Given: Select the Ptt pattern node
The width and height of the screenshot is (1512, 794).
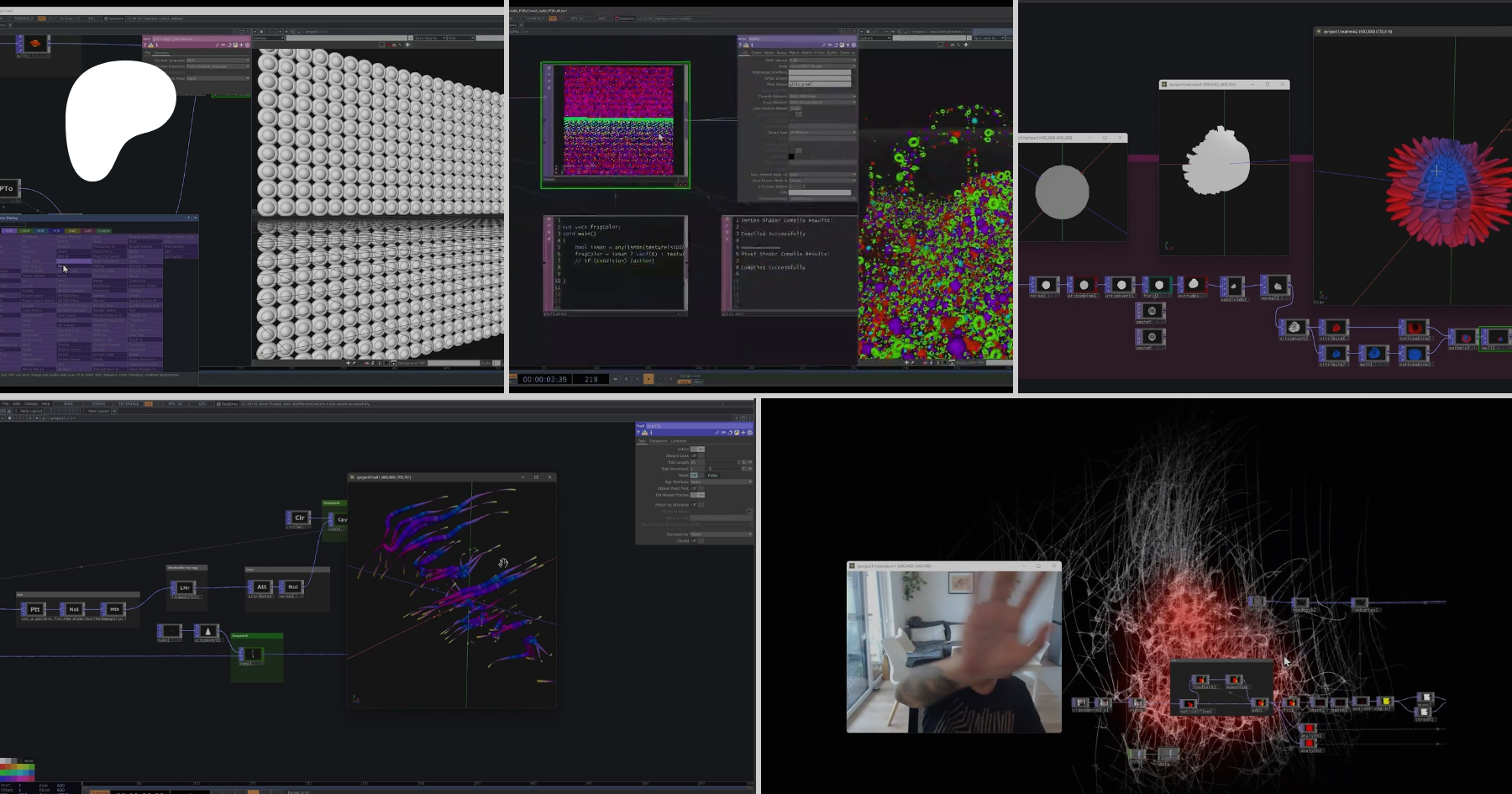Looking at the screenshot, I should [34, 609].
